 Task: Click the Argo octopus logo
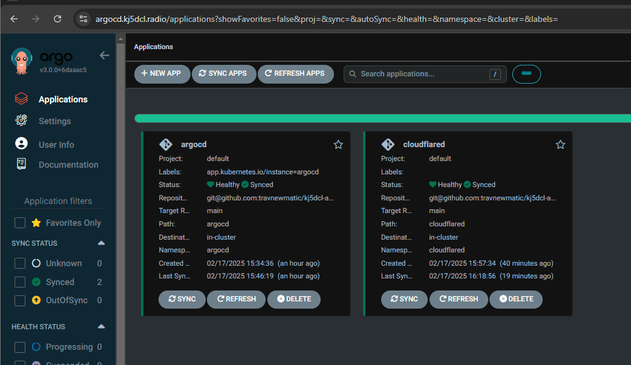pyautogui.click(x=21, y=61)
